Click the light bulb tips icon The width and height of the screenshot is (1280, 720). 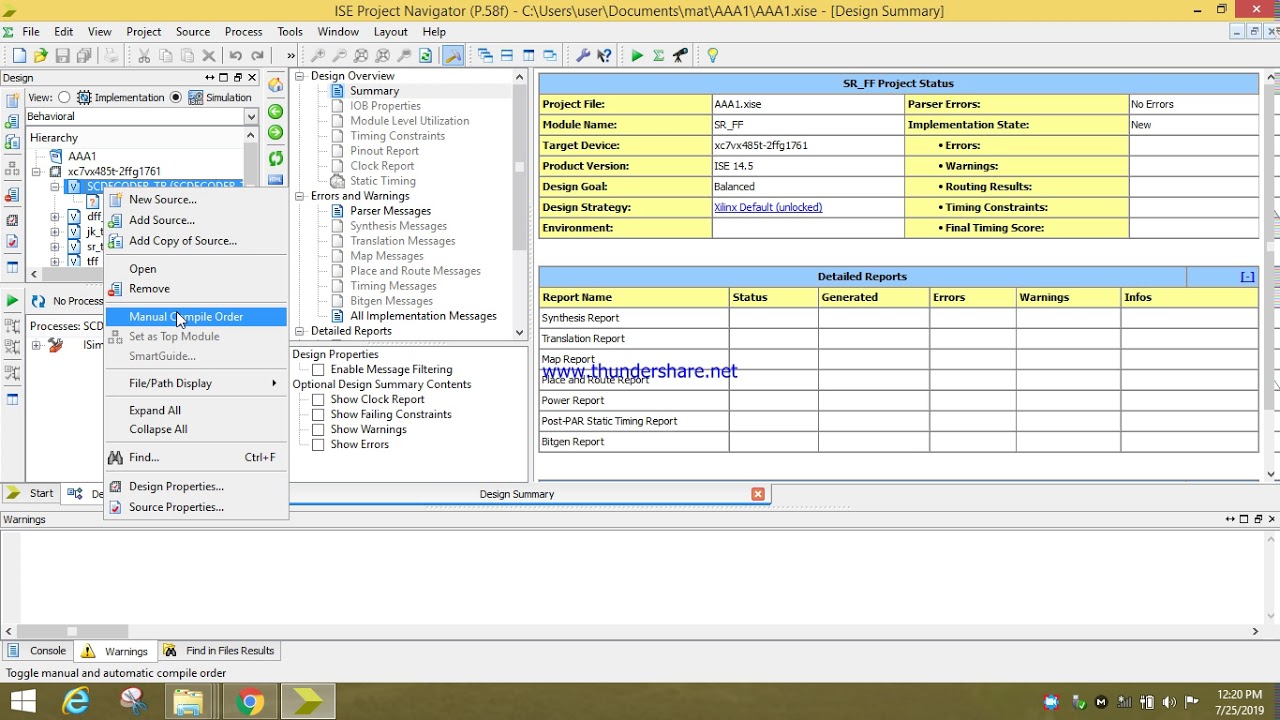[713, 56]
